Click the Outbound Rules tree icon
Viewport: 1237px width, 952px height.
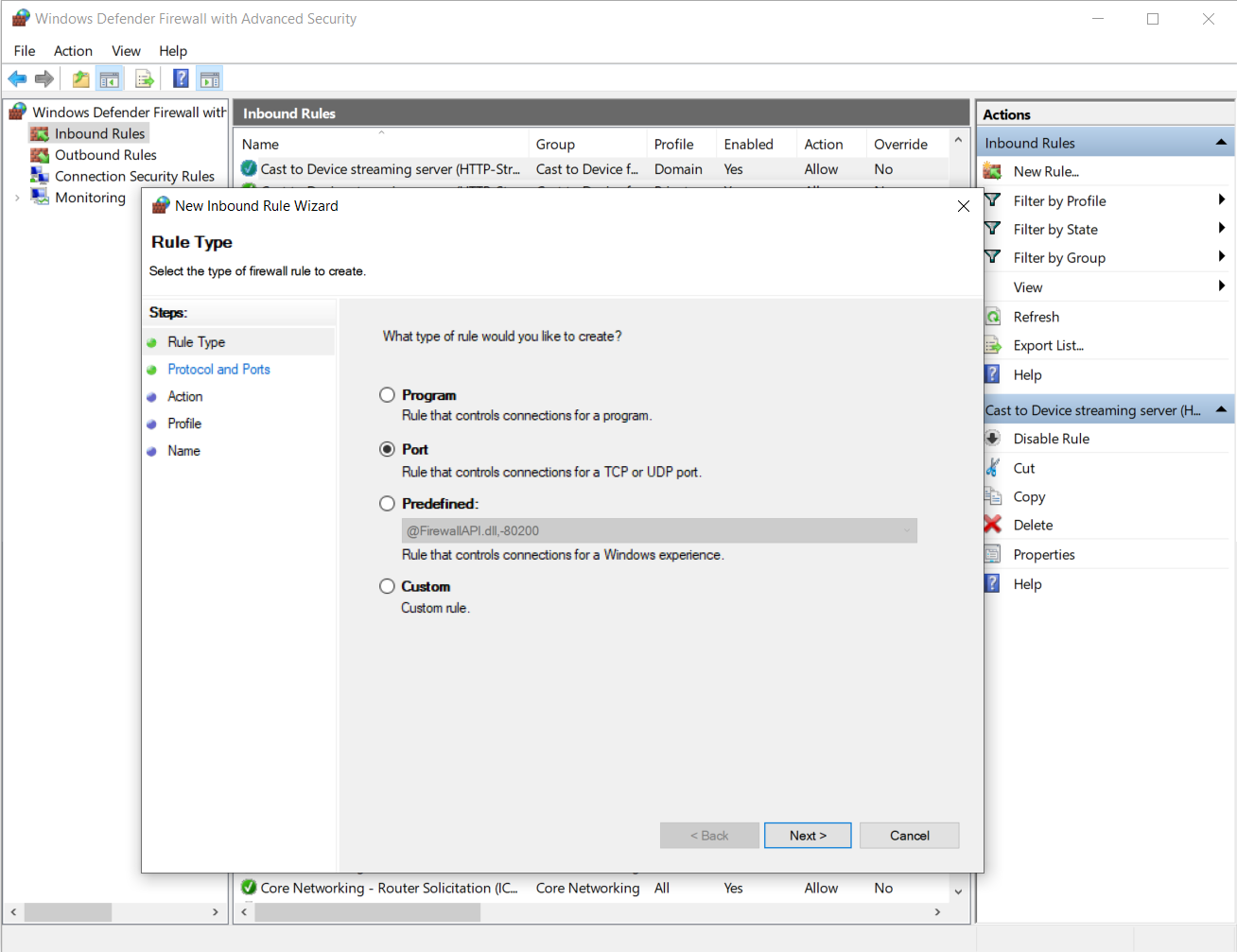point(40,155)
